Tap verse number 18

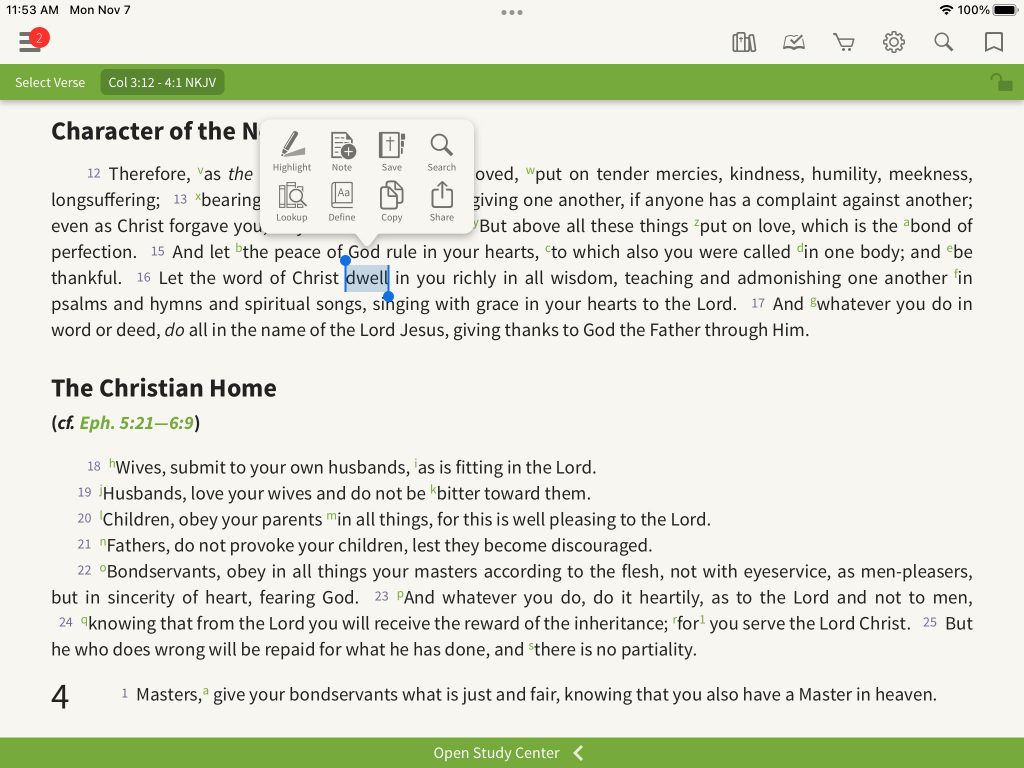point(94,466)
